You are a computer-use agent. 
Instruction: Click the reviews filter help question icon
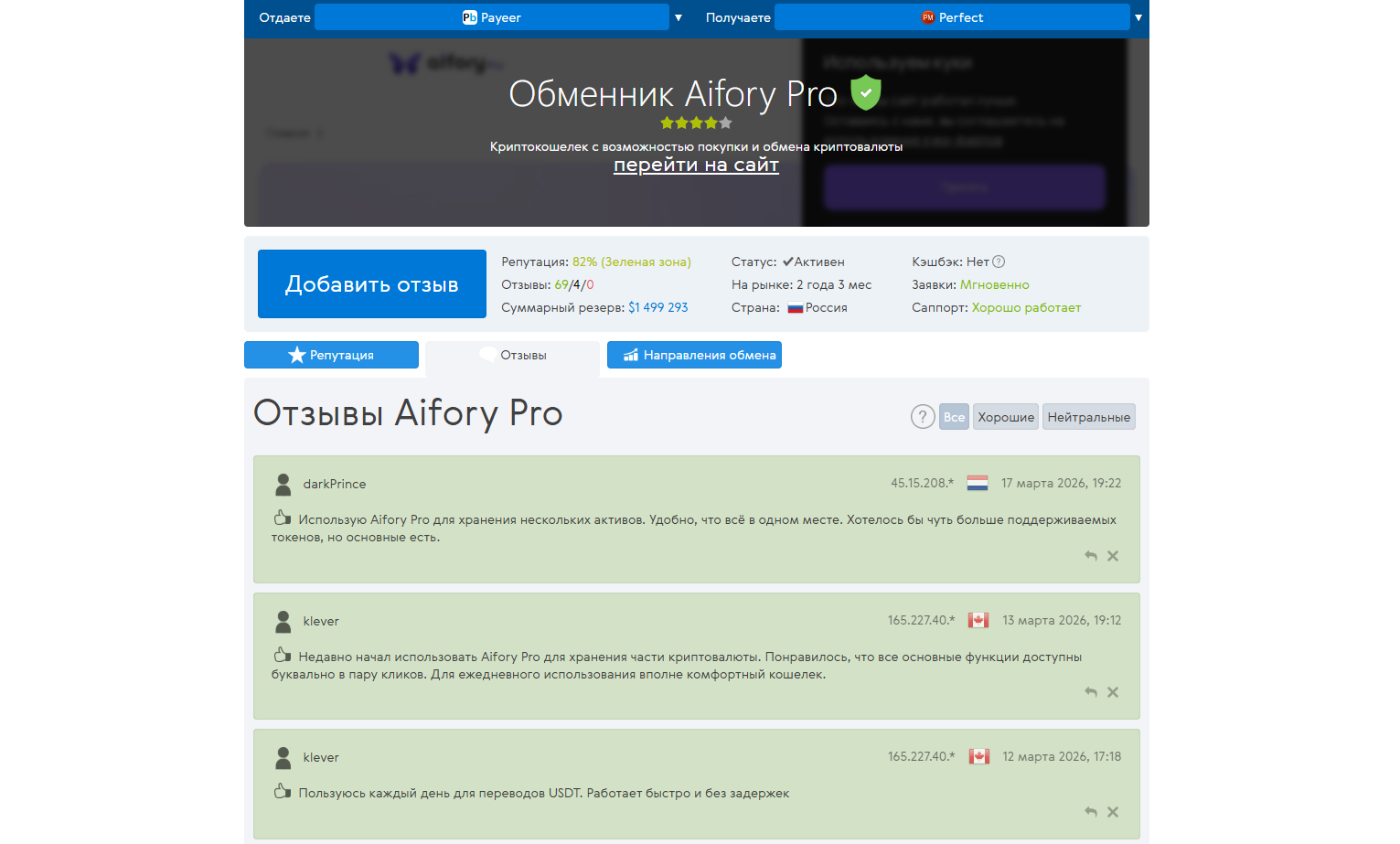click(923, 417)
